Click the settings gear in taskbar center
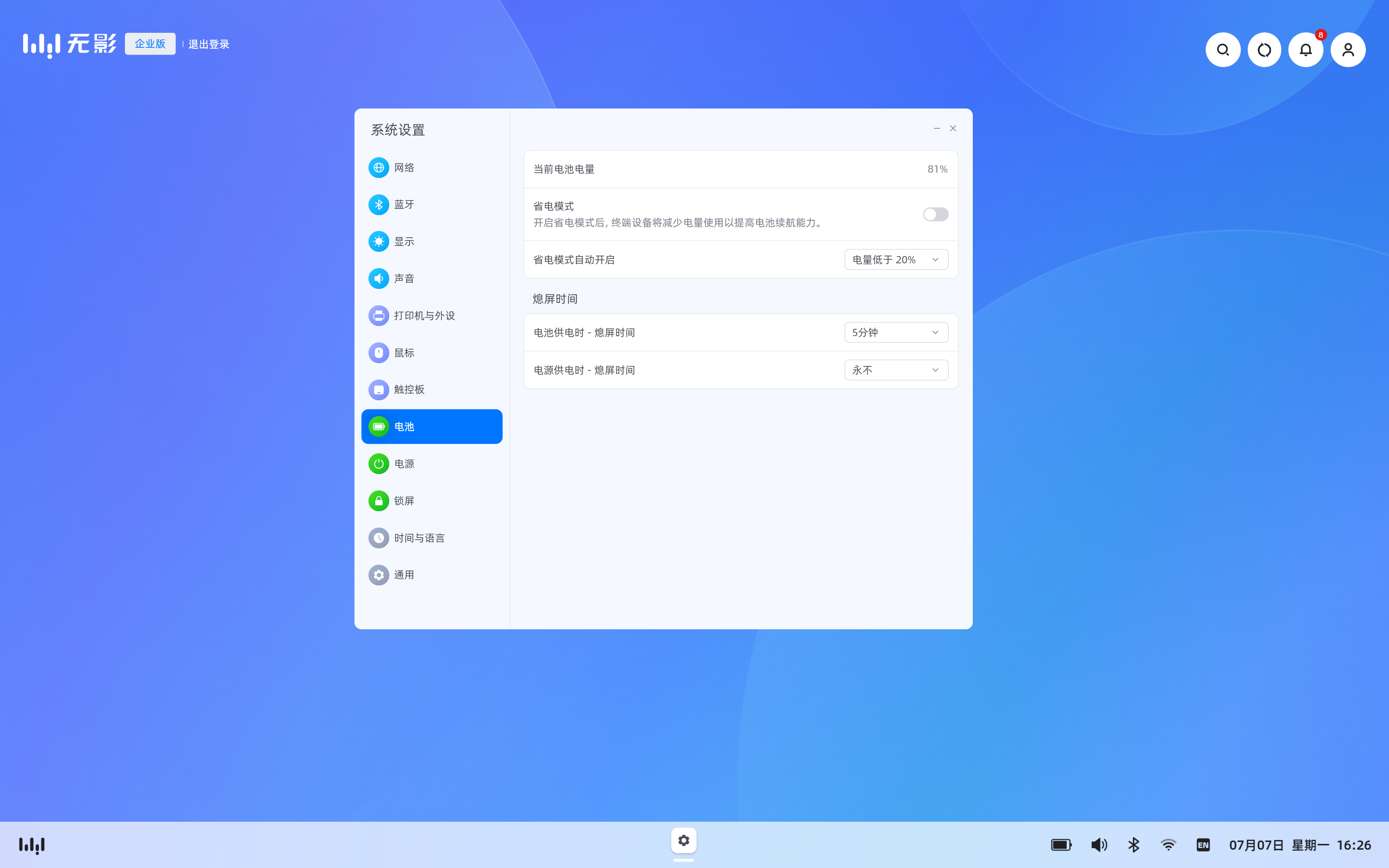Viewport: 1389px width, 868px height. (683, 841)
